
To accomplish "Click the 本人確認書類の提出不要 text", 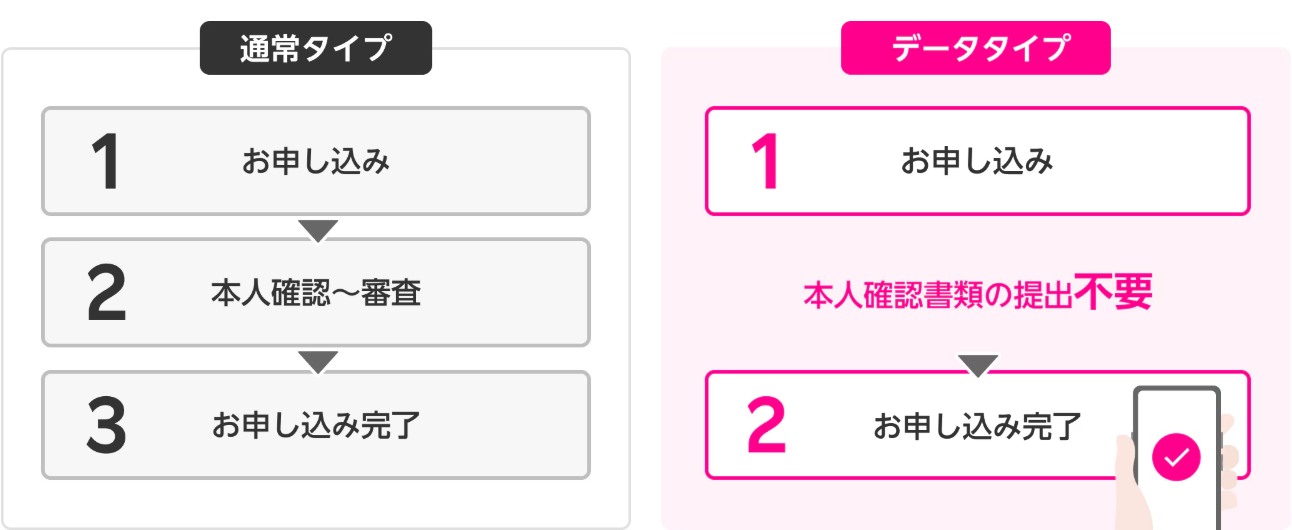I will [978, 293].
